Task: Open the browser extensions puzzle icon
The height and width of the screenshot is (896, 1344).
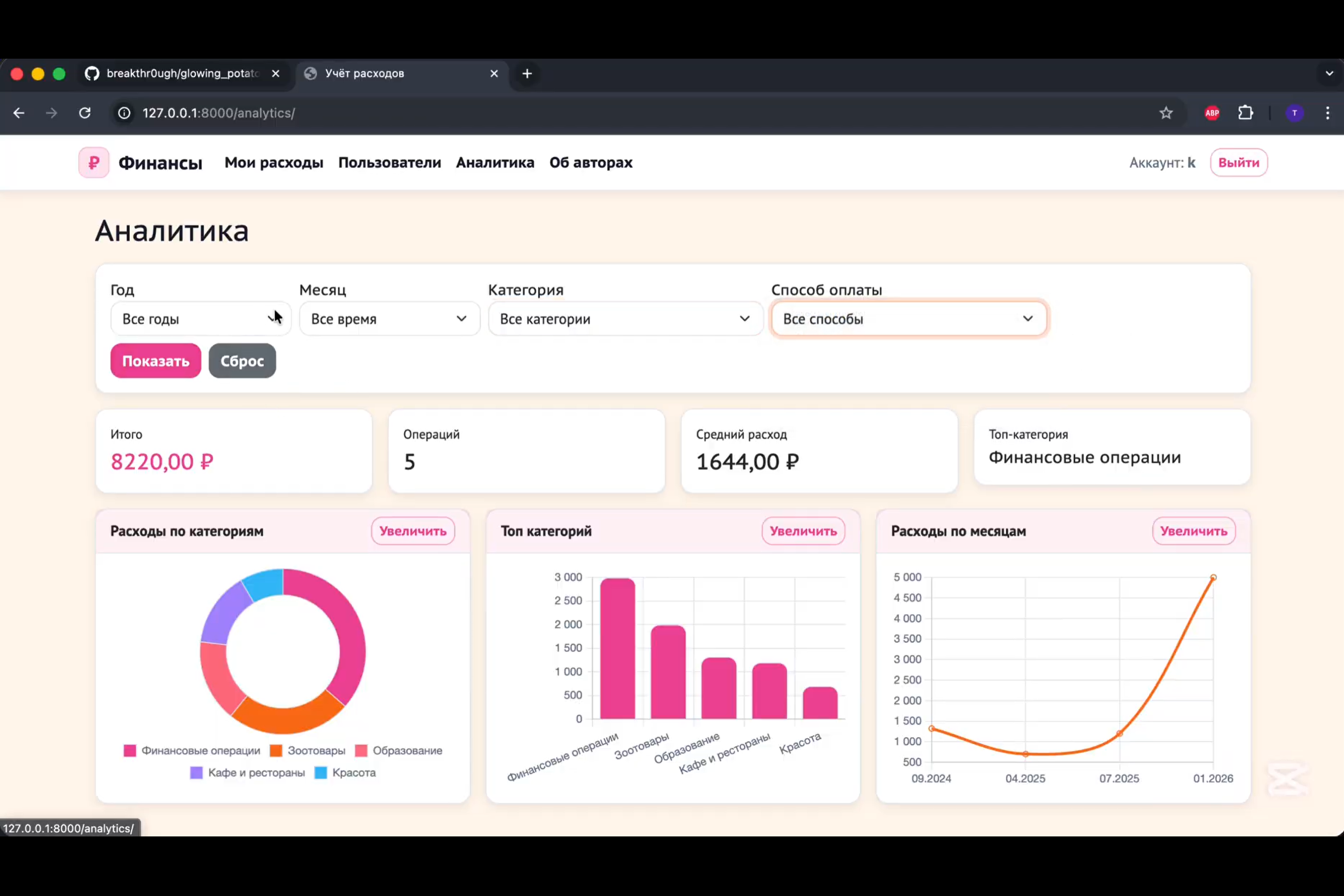Action: (1246, 113)
